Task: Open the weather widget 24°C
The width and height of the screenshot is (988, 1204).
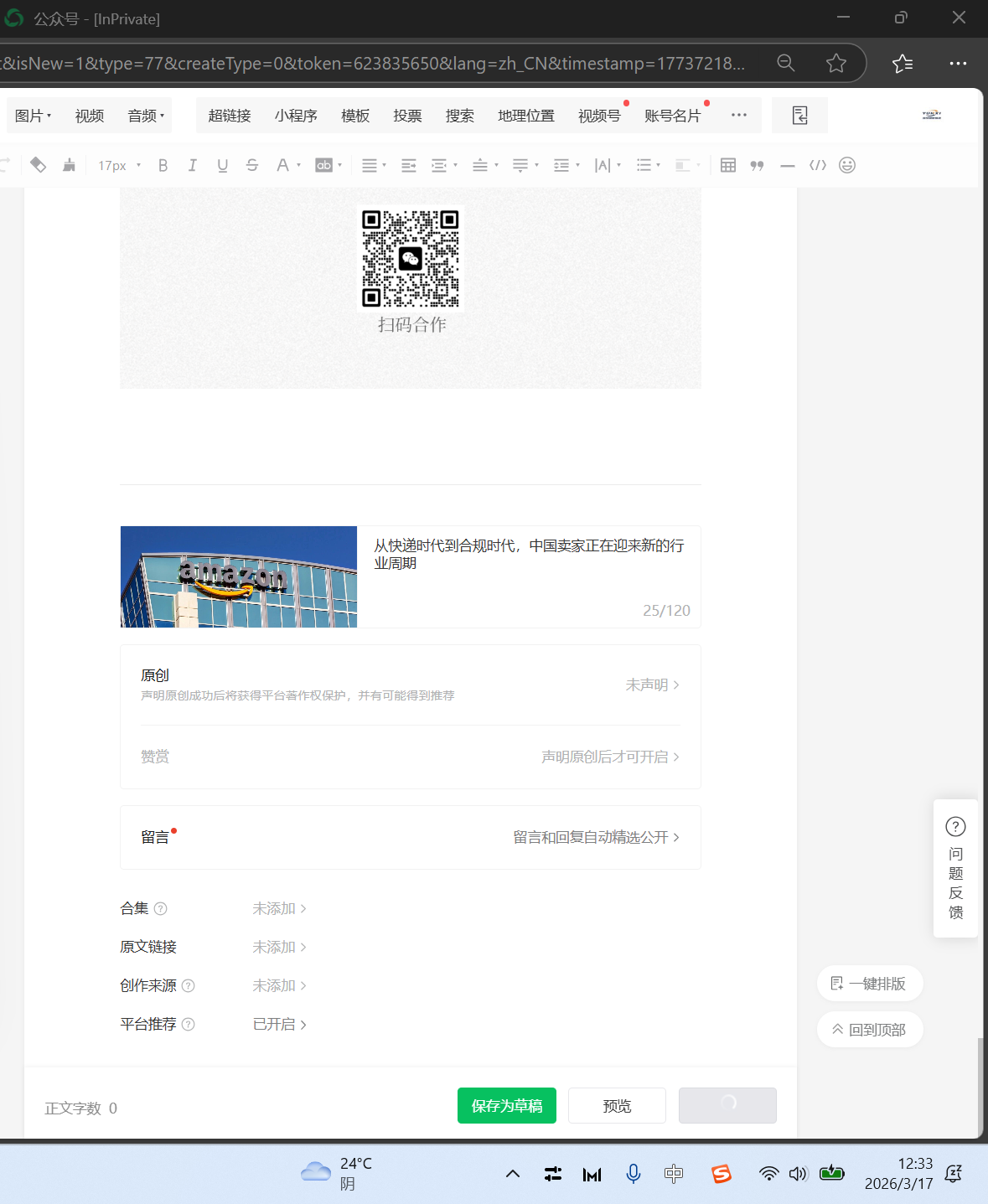Action: 337,1173
